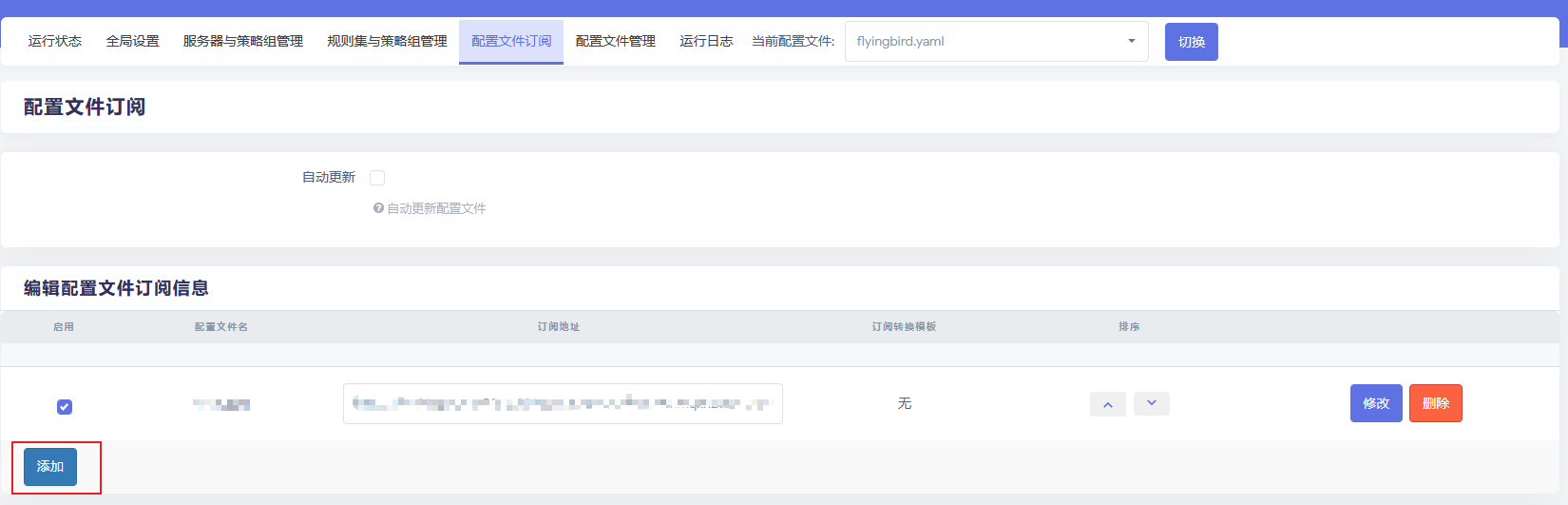Viewport: 1568px width, 505px height.
Task: Switch to the 运行状态 tab
Action: click(x=55, y=42)
